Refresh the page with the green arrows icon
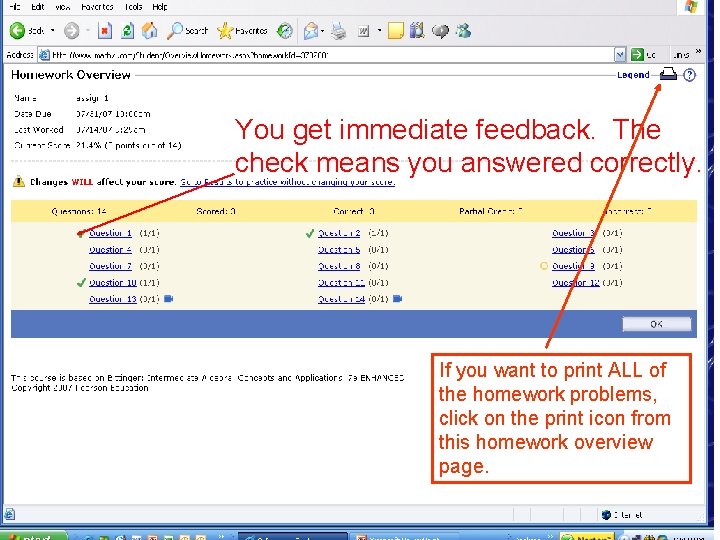 coord(128,31)
